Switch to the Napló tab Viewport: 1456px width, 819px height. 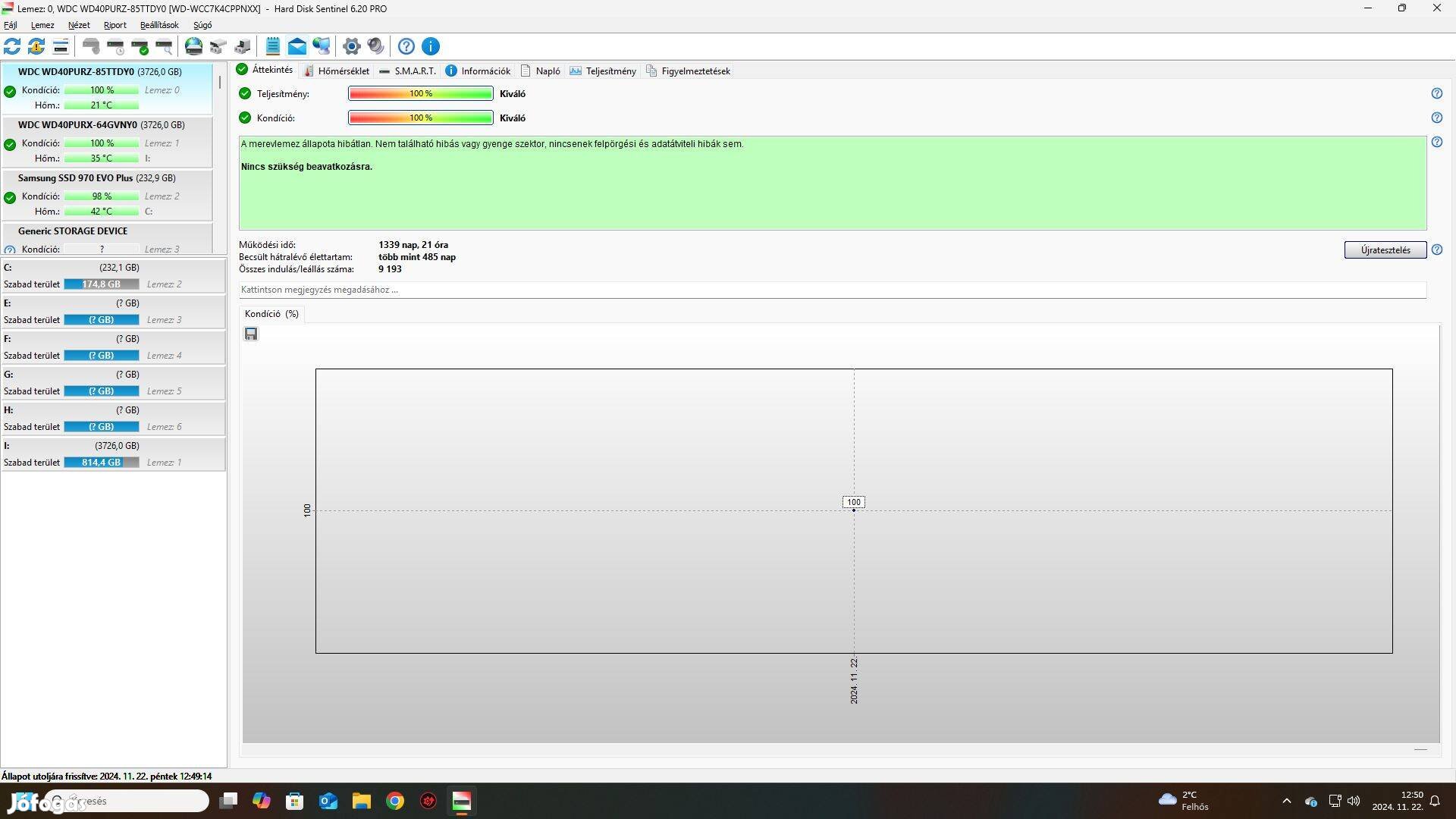click(x=541, y=71)
